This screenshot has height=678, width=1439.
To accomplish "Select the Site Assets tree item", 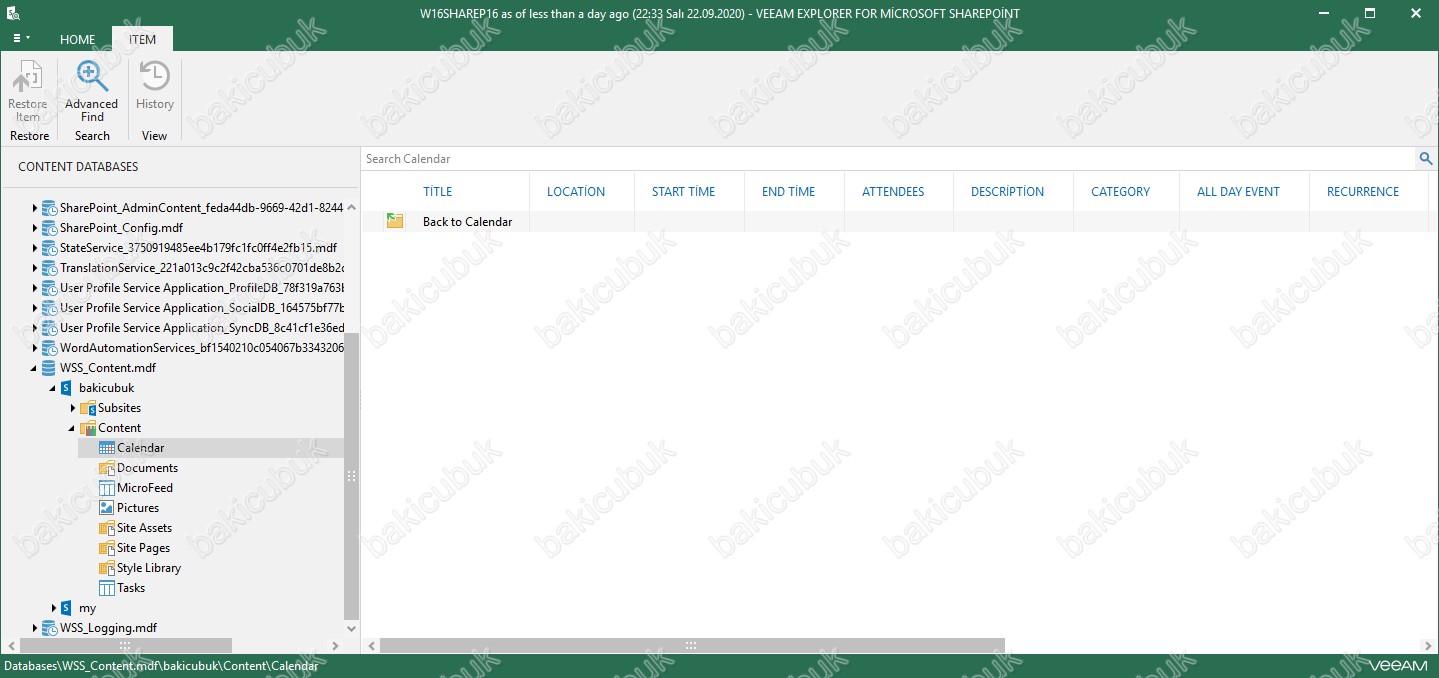I will (x=144, y=528).
